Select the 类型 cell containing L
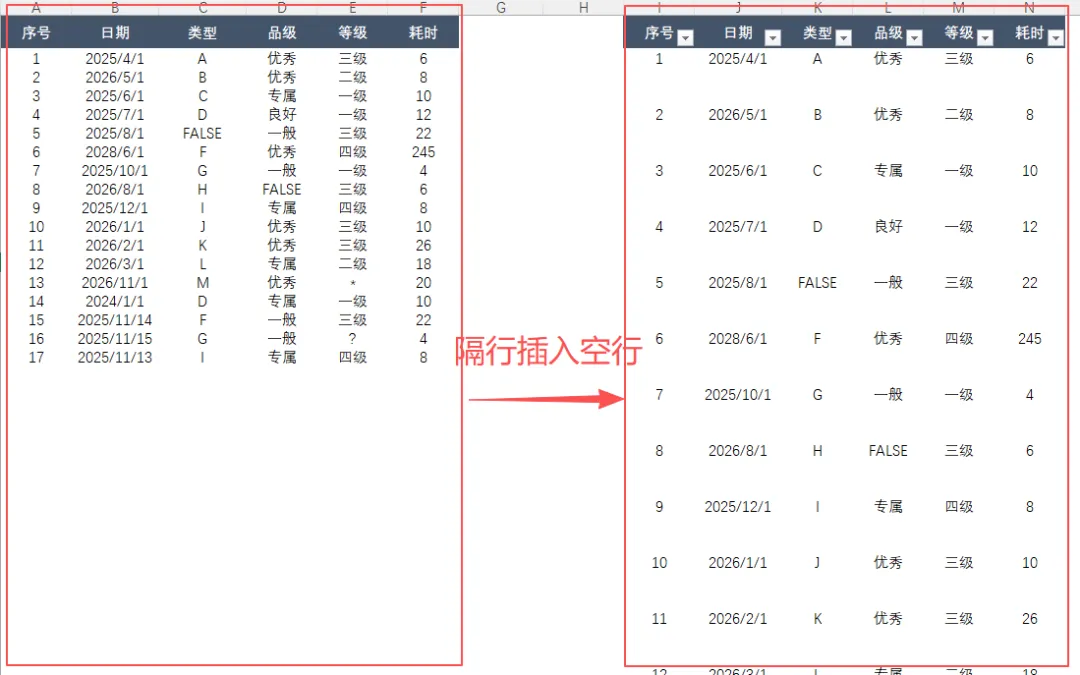 [202, 264]
